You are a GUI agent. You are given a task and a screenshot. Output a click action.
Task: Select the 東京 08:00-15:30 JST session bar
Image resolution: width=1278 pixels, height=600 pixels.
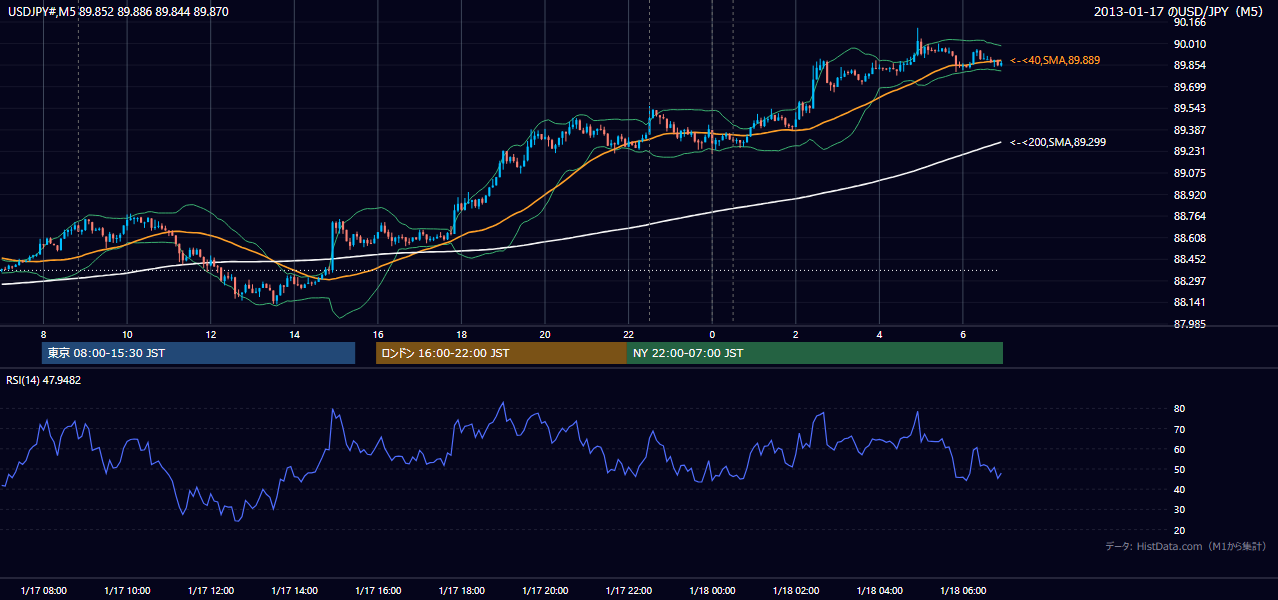tap(198, 353)
